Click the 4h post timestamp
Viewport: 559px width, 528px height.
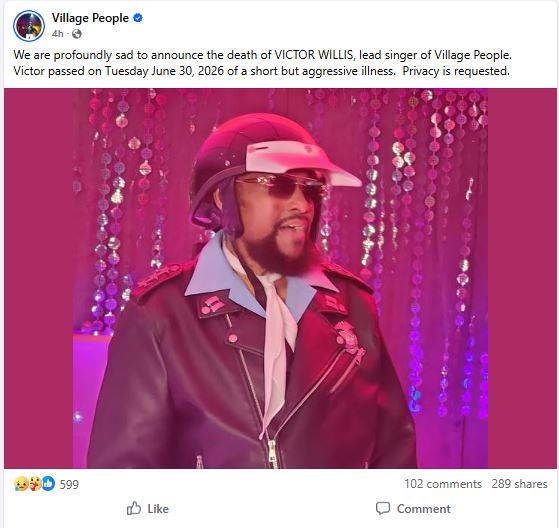point(57,34)
